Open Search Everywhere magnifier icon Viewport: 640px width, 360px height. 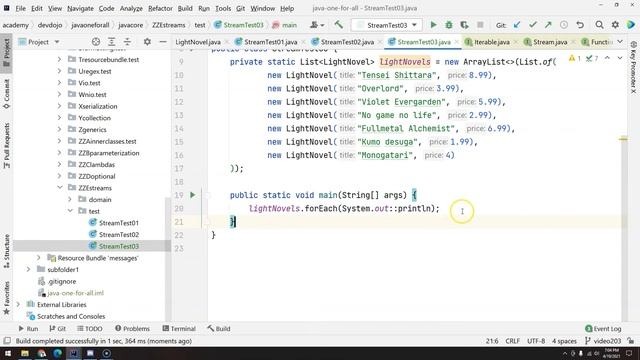(599, 25)
